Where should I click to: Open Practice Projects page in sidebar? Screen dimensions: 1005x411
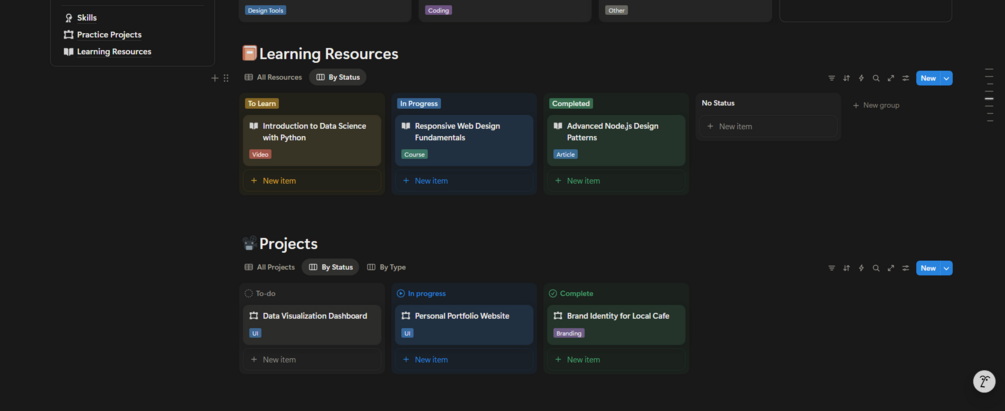click(x=108, y=35)
